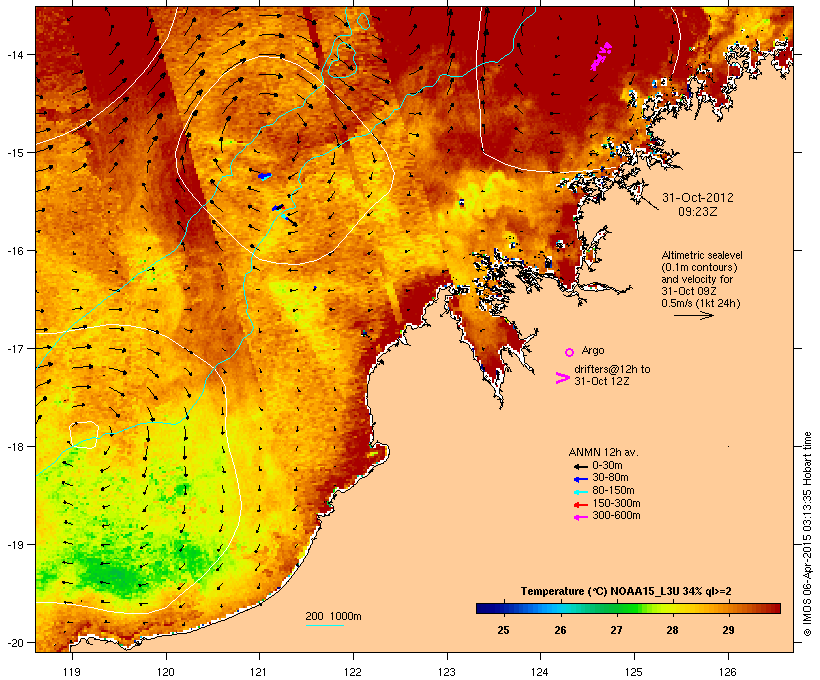The height and width of the screenshot is (680, 820).
Task: Click the 119 longitude axis label
Action: click(72, 672)
